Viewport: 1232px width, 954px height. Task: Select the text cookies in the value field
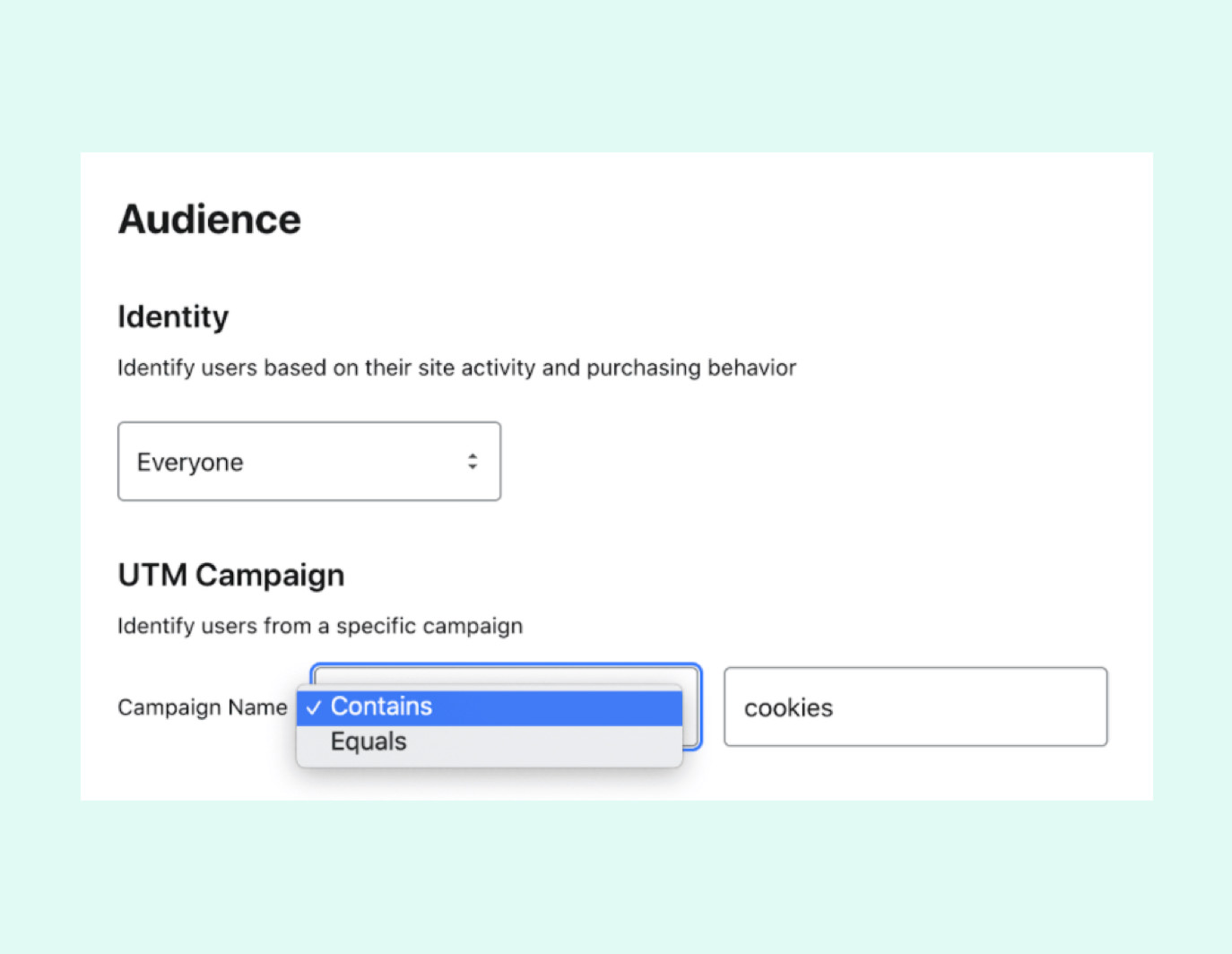tap(787, 707)
